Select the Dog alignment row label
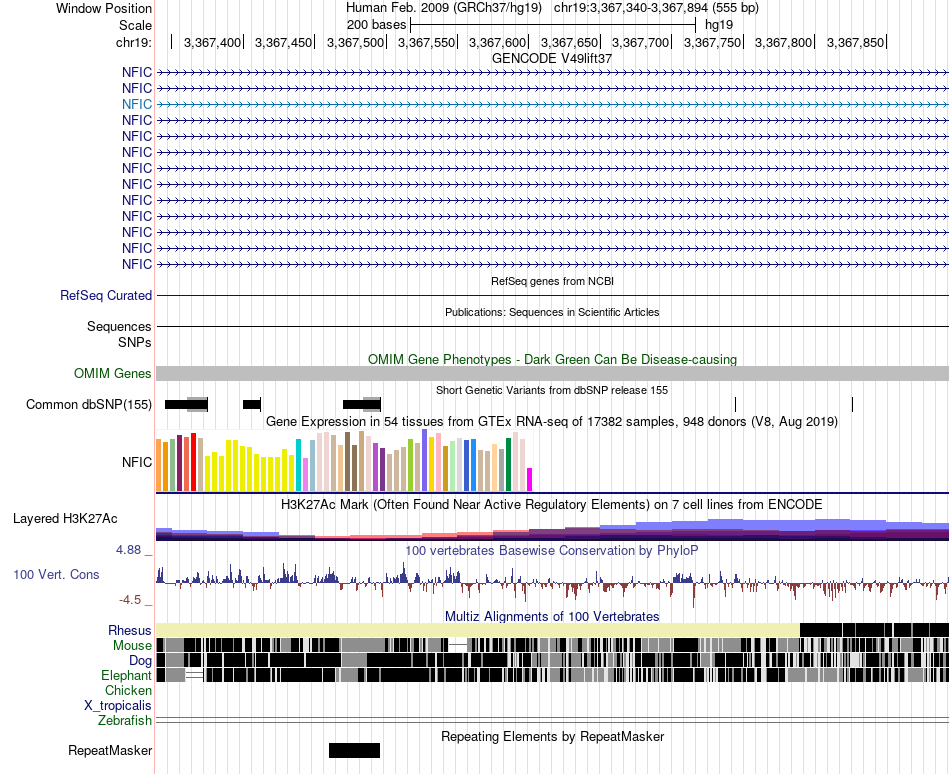The height and width of the screenshot is (774, 950). 140,661
